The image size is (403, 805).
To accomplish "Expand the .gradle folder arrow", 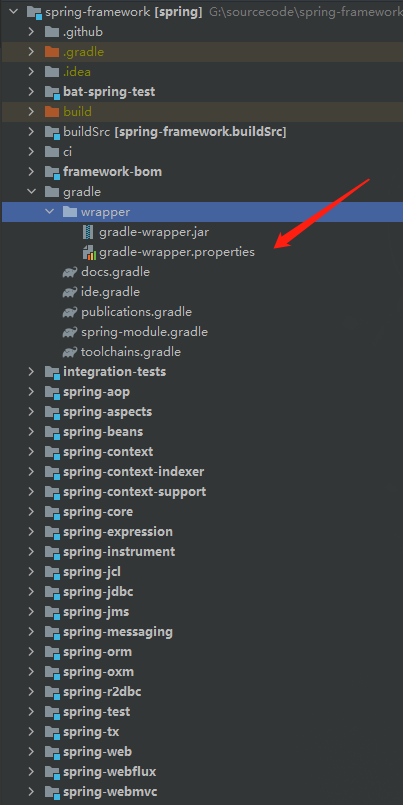I will (32, 52).
